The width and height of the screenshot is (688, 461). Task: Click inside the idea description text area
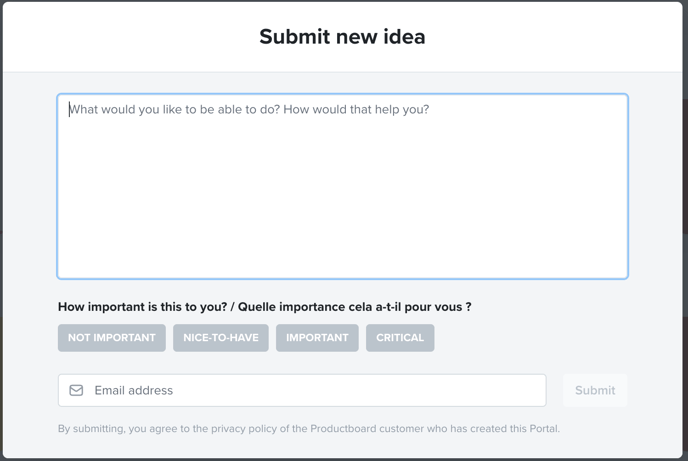pyautogui.click(x=343, y=186)
